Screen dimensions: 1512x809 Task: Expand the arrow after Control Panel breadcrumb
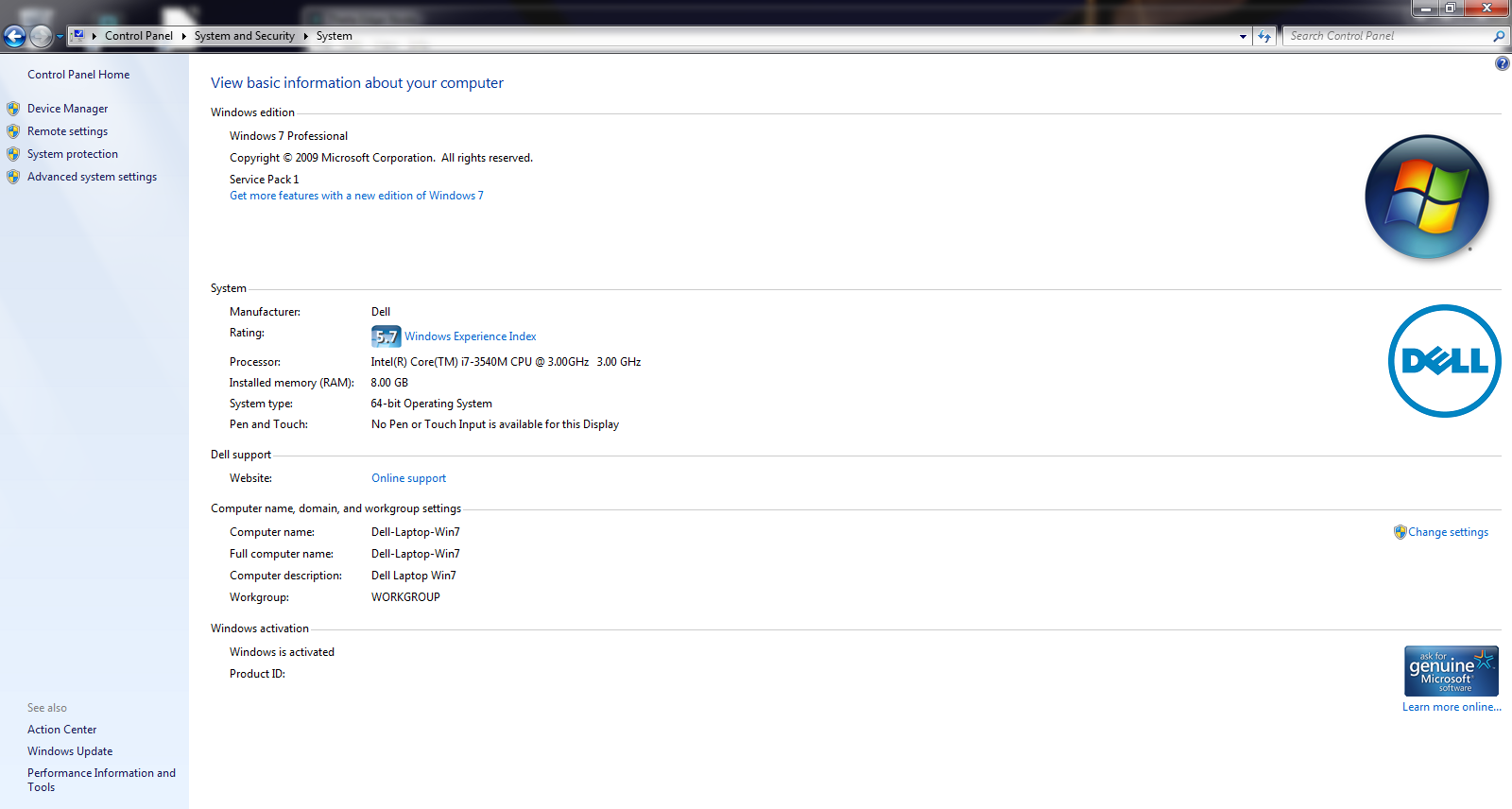(x=183, y=36)
